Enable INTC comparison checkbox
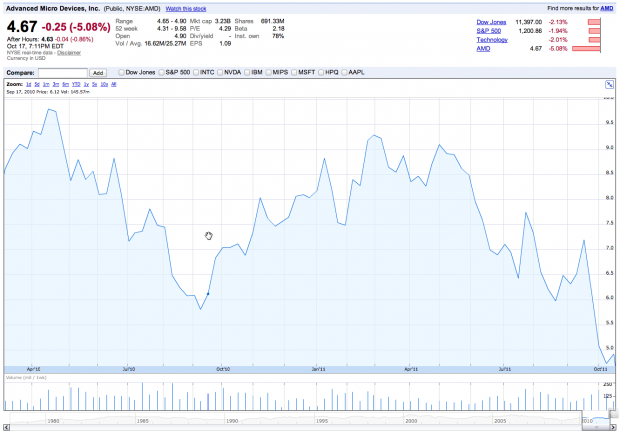 196,72
